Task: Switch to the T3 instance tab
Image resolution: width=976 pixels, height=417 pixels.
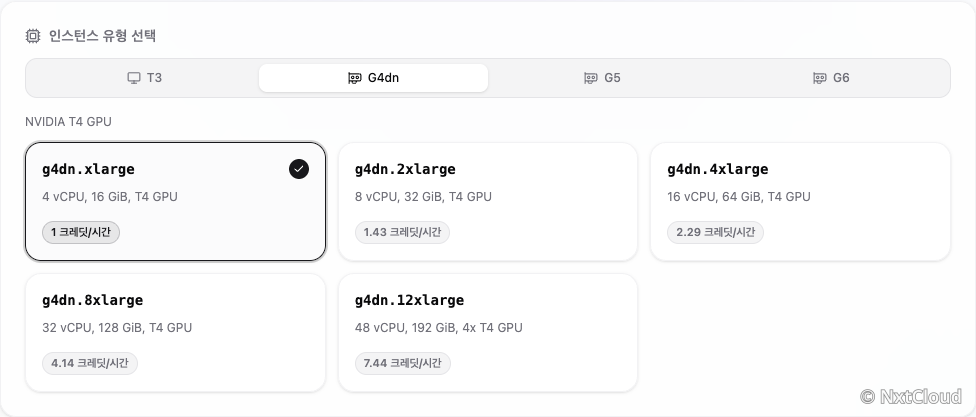Action: [x=144, y=78]
